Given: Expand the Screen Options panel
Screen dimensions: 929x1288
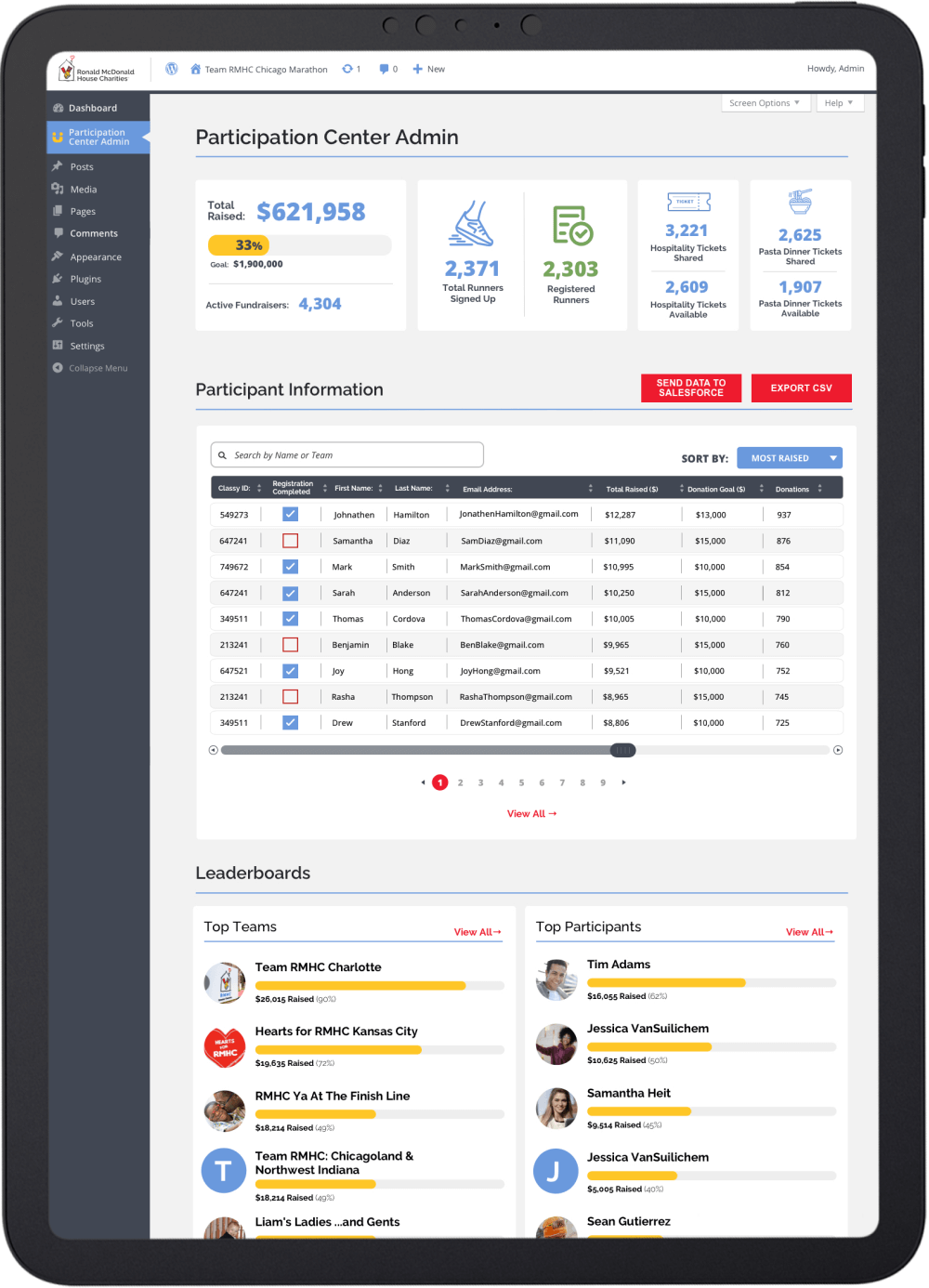Looking at the screenshot, I should (765, 103).
